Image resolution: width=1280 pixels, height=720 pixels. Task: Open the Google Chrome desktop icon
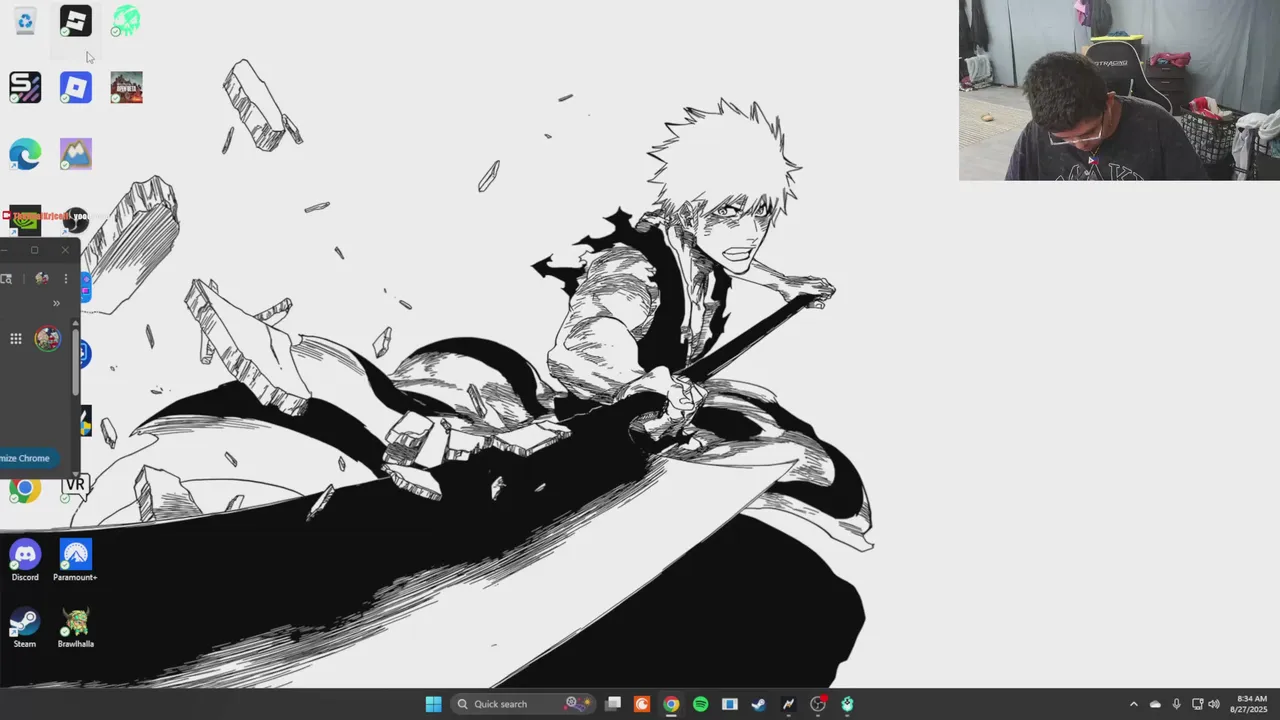click(x=25, y=489)
